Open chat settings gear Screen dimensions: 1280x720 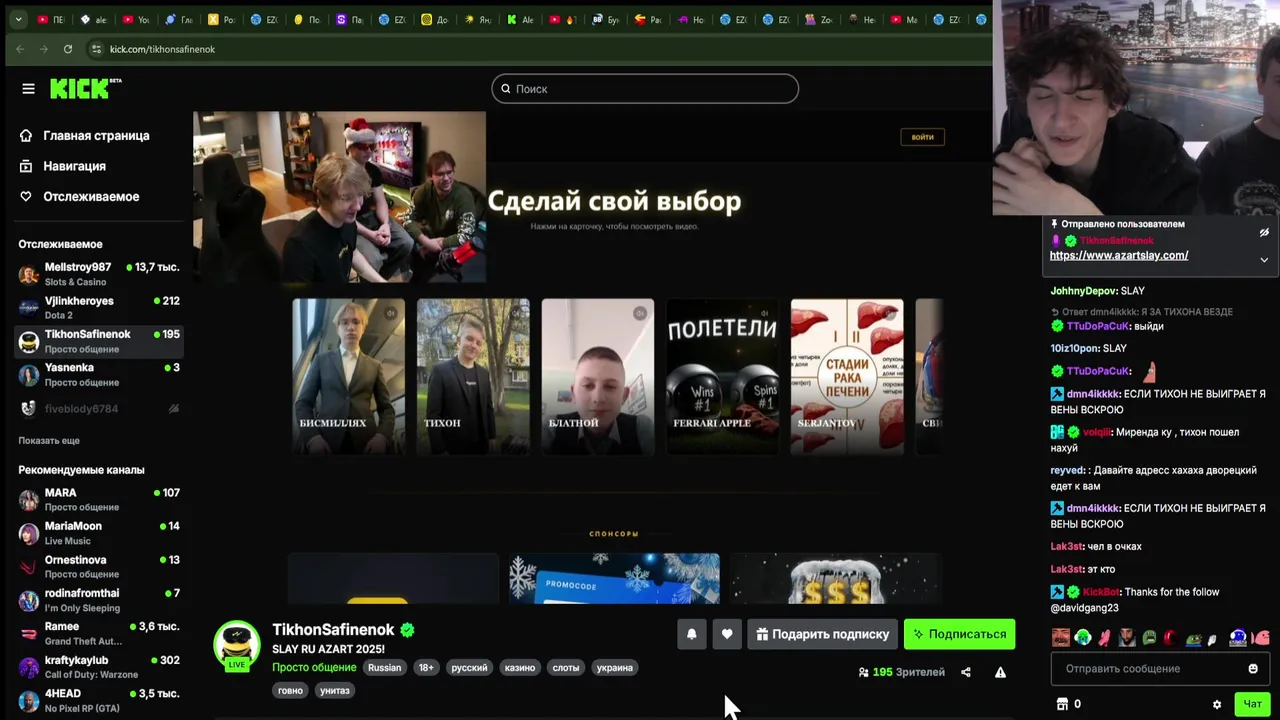pos(1217,704)
